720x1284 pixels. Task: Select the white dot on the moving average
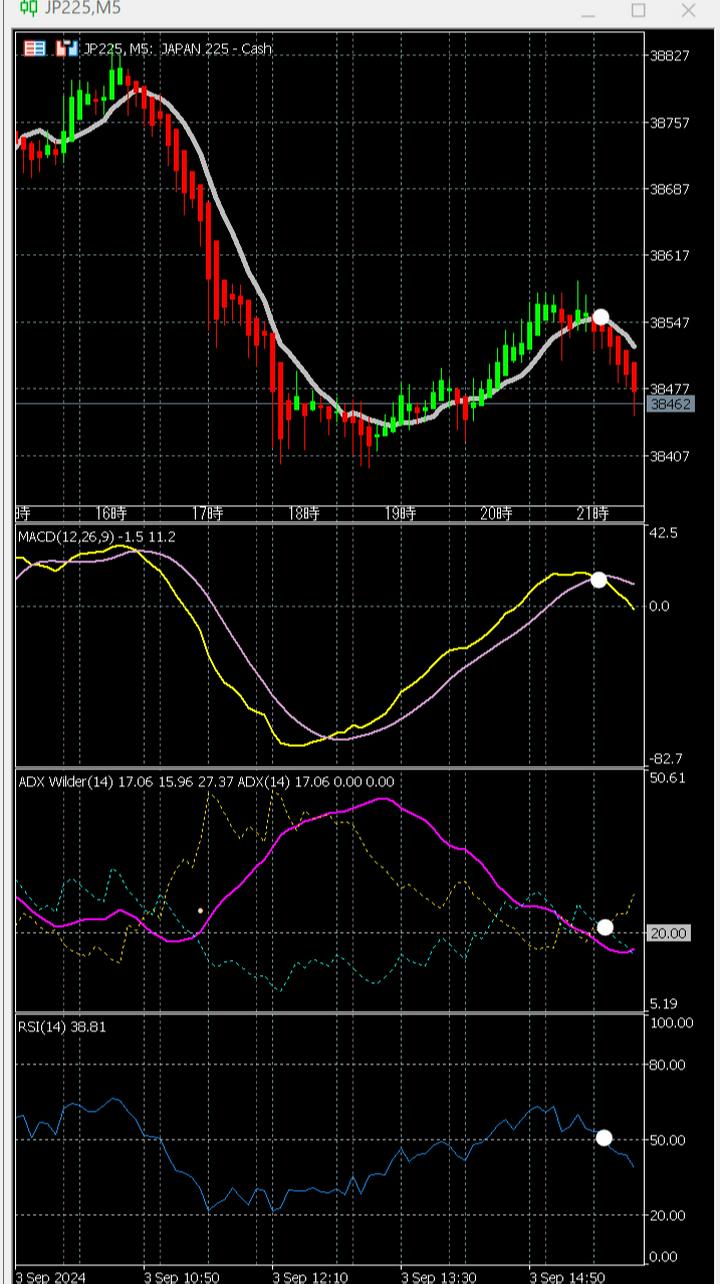tap(600, 317)
